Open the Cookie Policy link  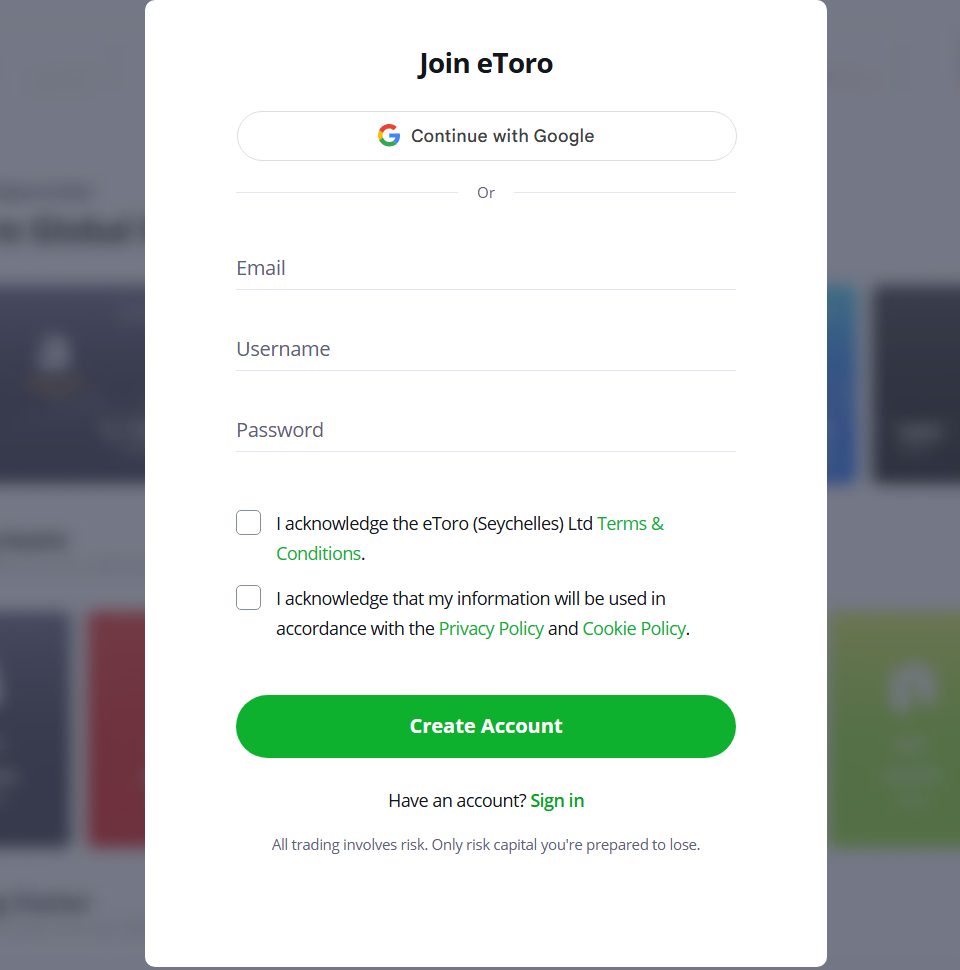[634, 628]
